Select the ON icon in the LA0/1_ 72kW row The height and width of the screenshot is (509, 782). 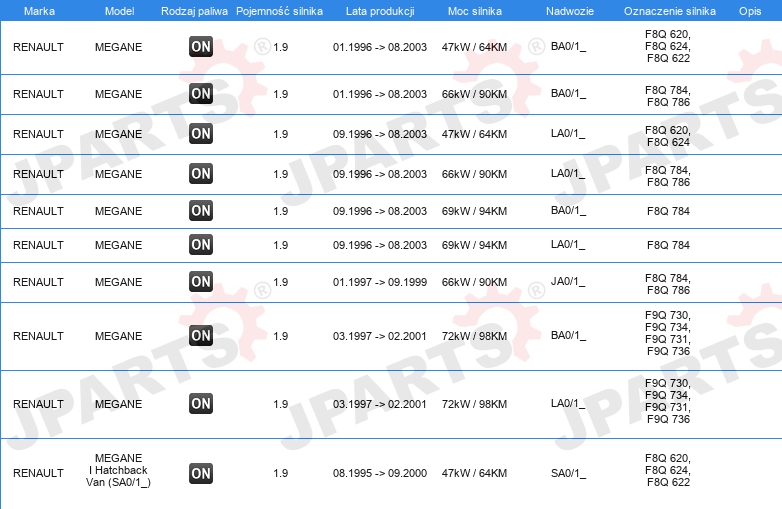pyautogui.click(x=201, y=403)
